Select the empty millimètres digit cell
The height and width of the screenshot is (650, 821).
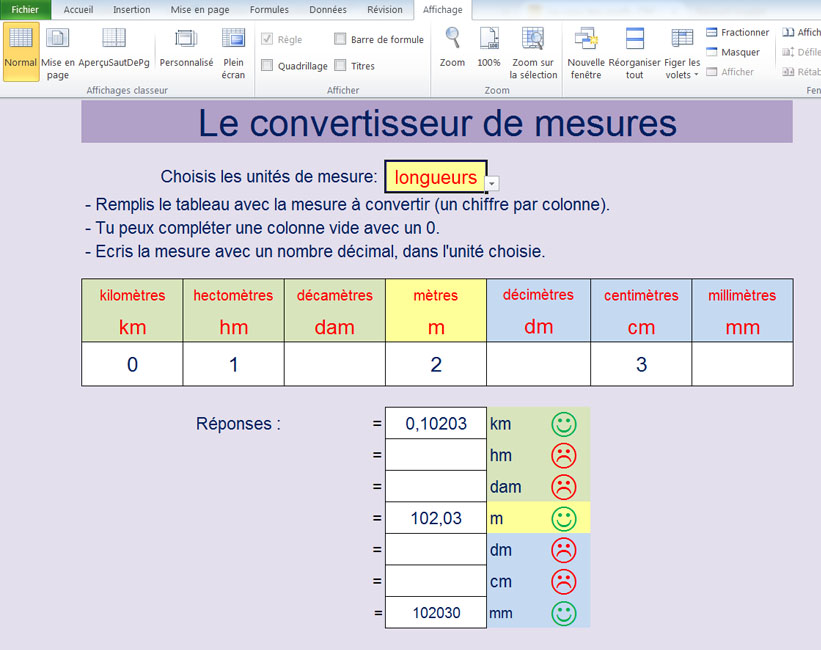click(742, 364)
